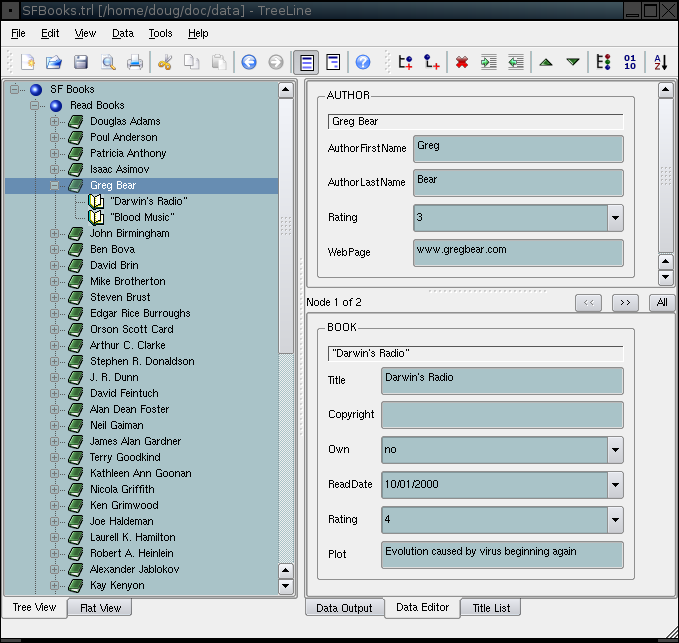679x643 pixels.
Task: Click the Save floppy disk icon
Action: point(81,62)
